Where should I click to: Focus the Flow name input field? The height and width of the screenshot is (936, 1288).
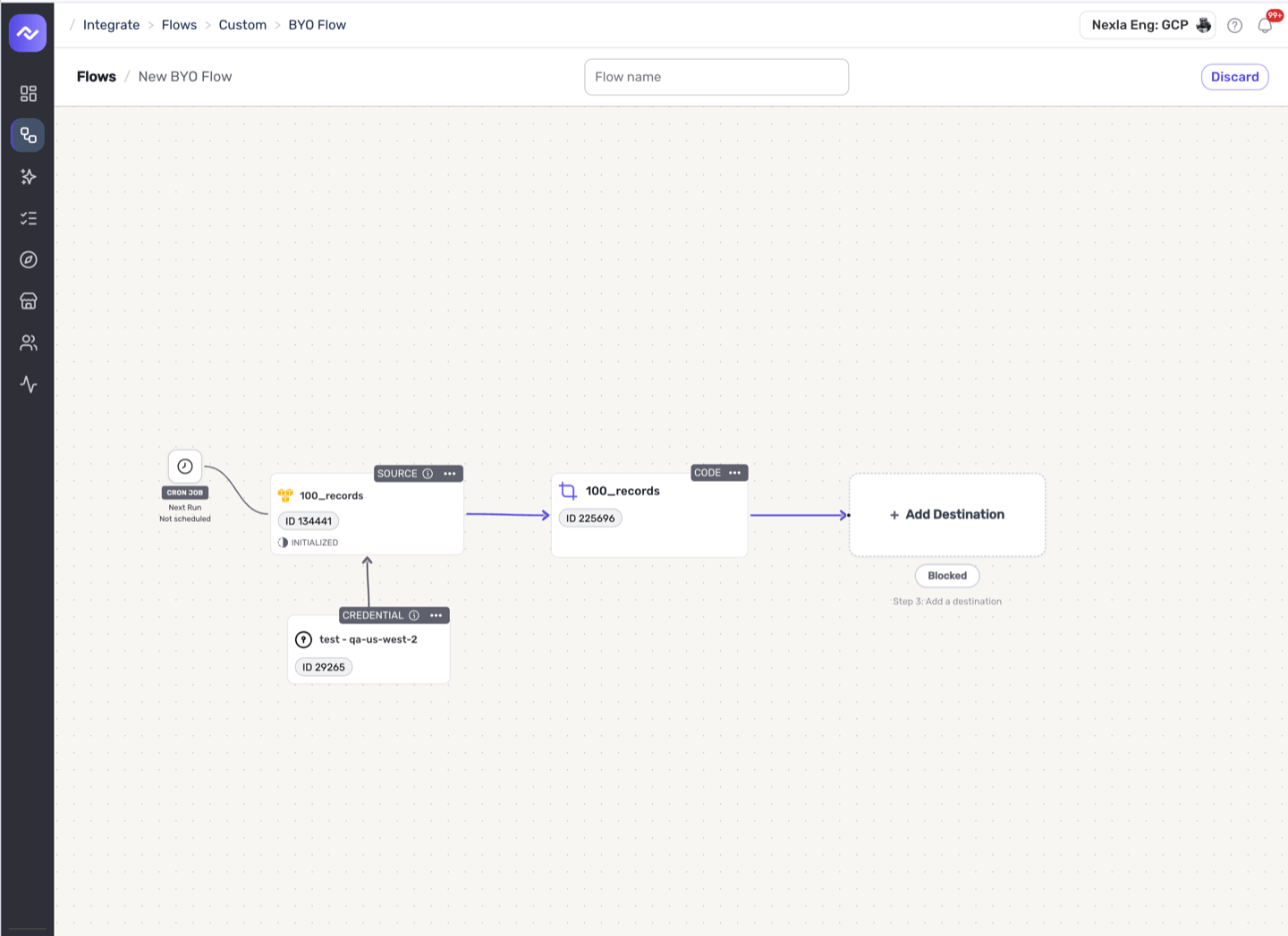[716, 77]
